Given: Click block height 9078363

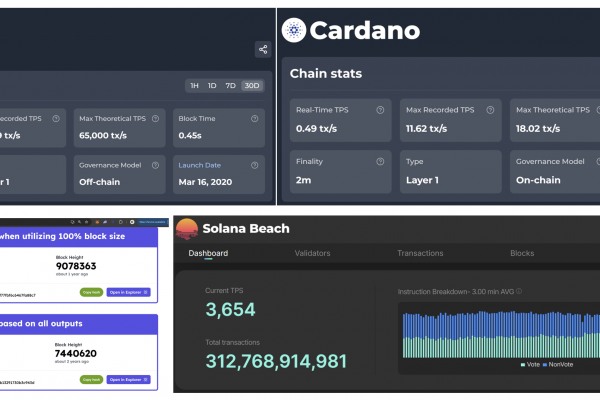Looking at the screenshot, I should coord(76,266).
